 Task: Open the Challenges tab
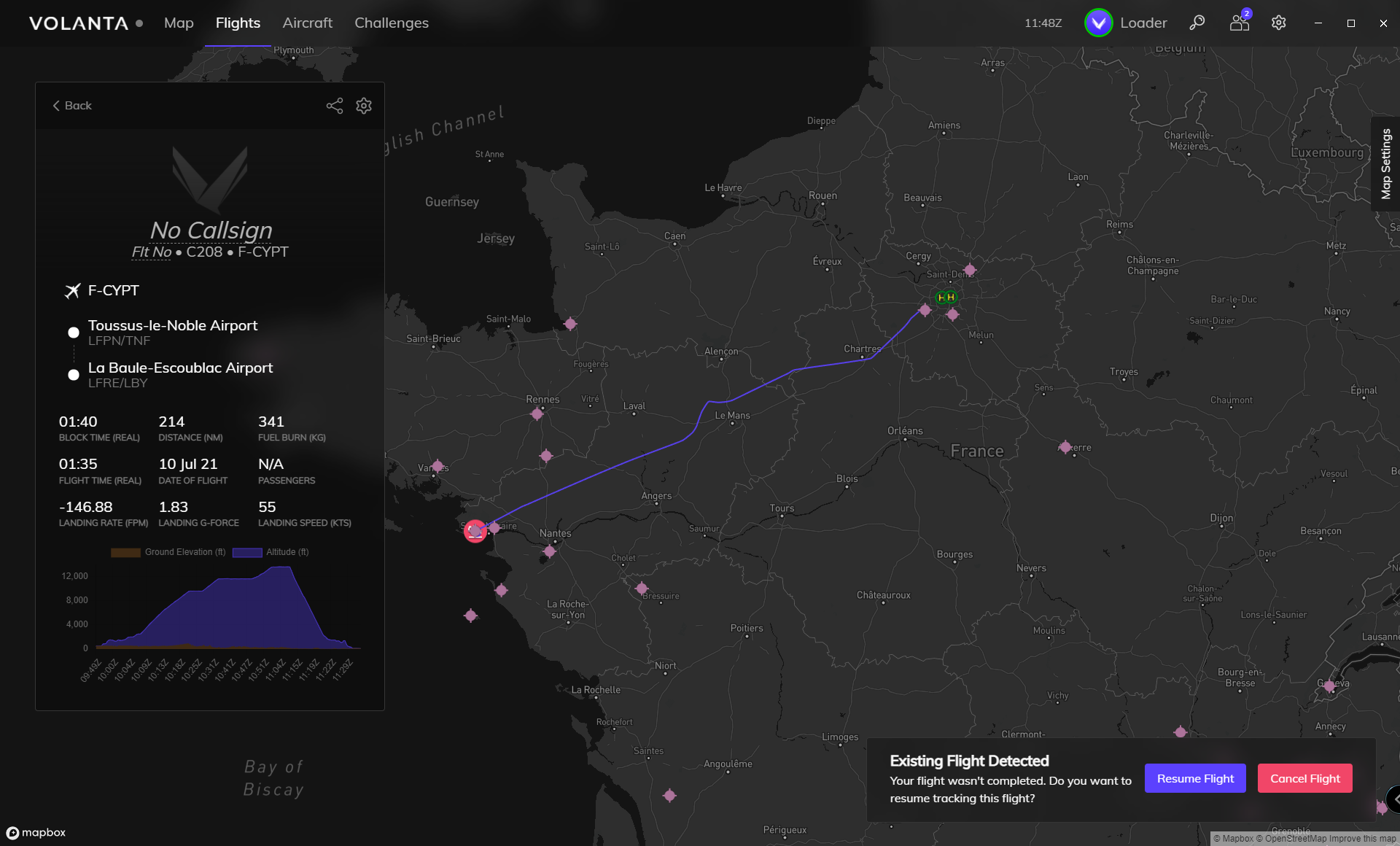coord(391,23)
